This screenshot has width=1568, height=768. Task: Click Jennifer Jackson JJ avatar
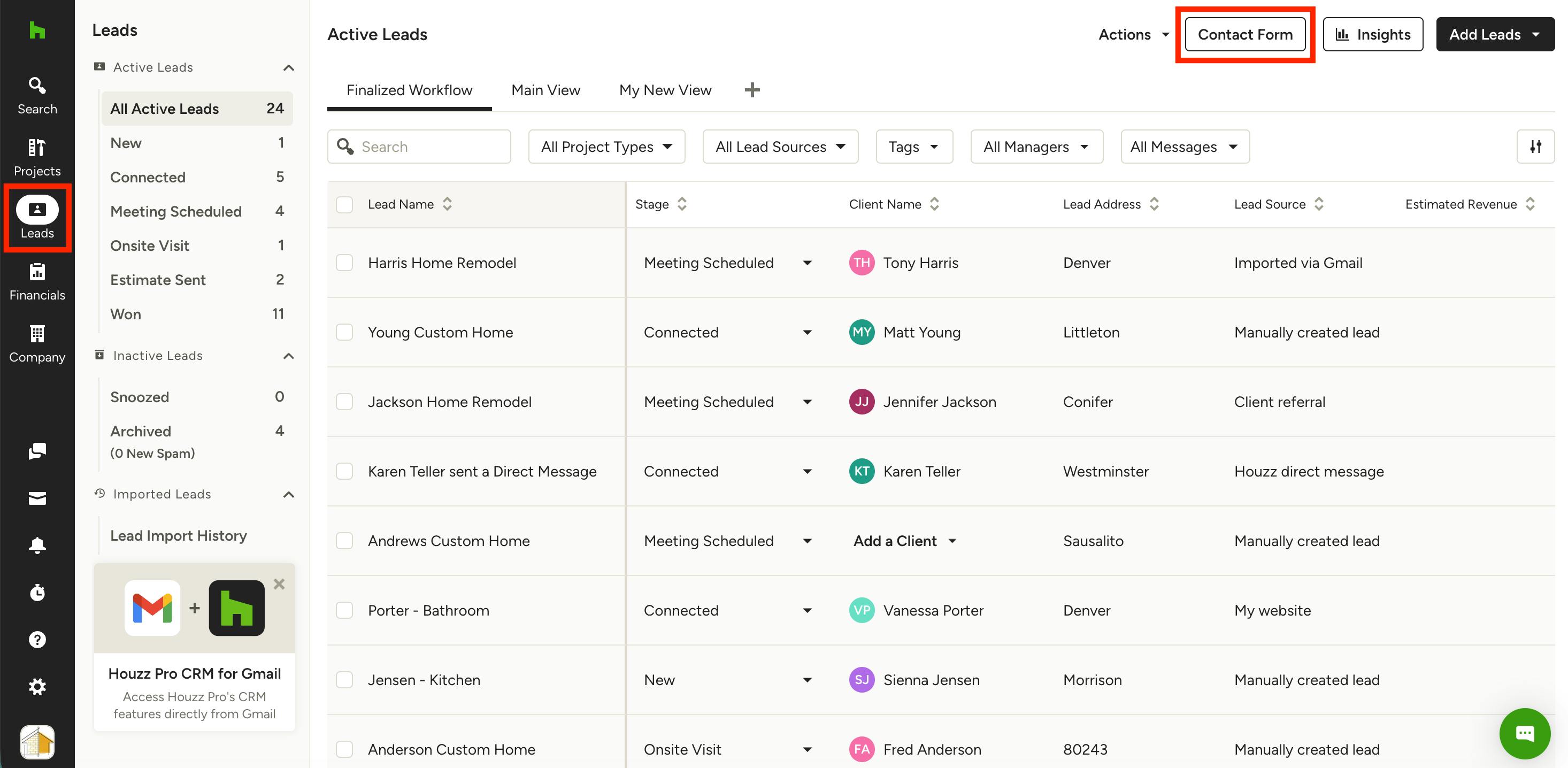862,402
